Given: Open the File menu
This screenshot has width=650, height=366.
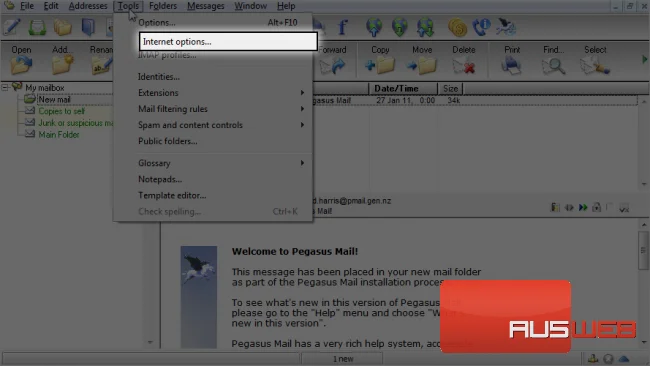Looking at the screenshot, I should click(27, 6).
